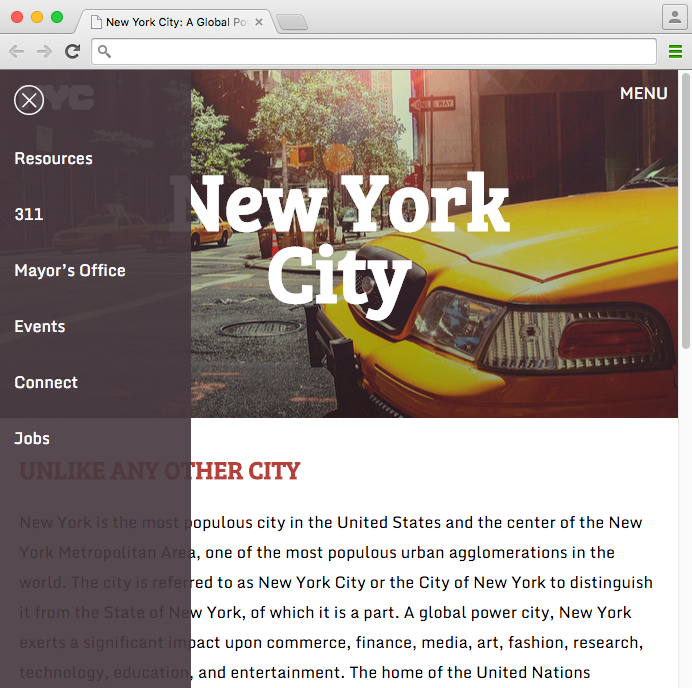Reload the current page

coord(72,52)
